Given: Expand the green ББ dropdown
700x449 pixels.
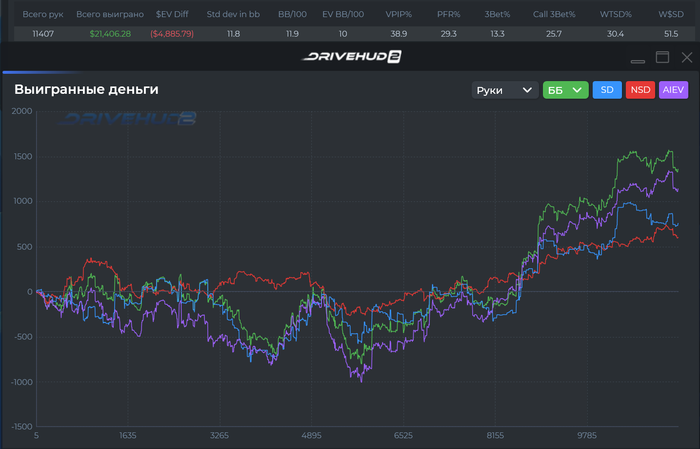Looking at the screenshot, I should pyautogui.click(x=564, y=90).
